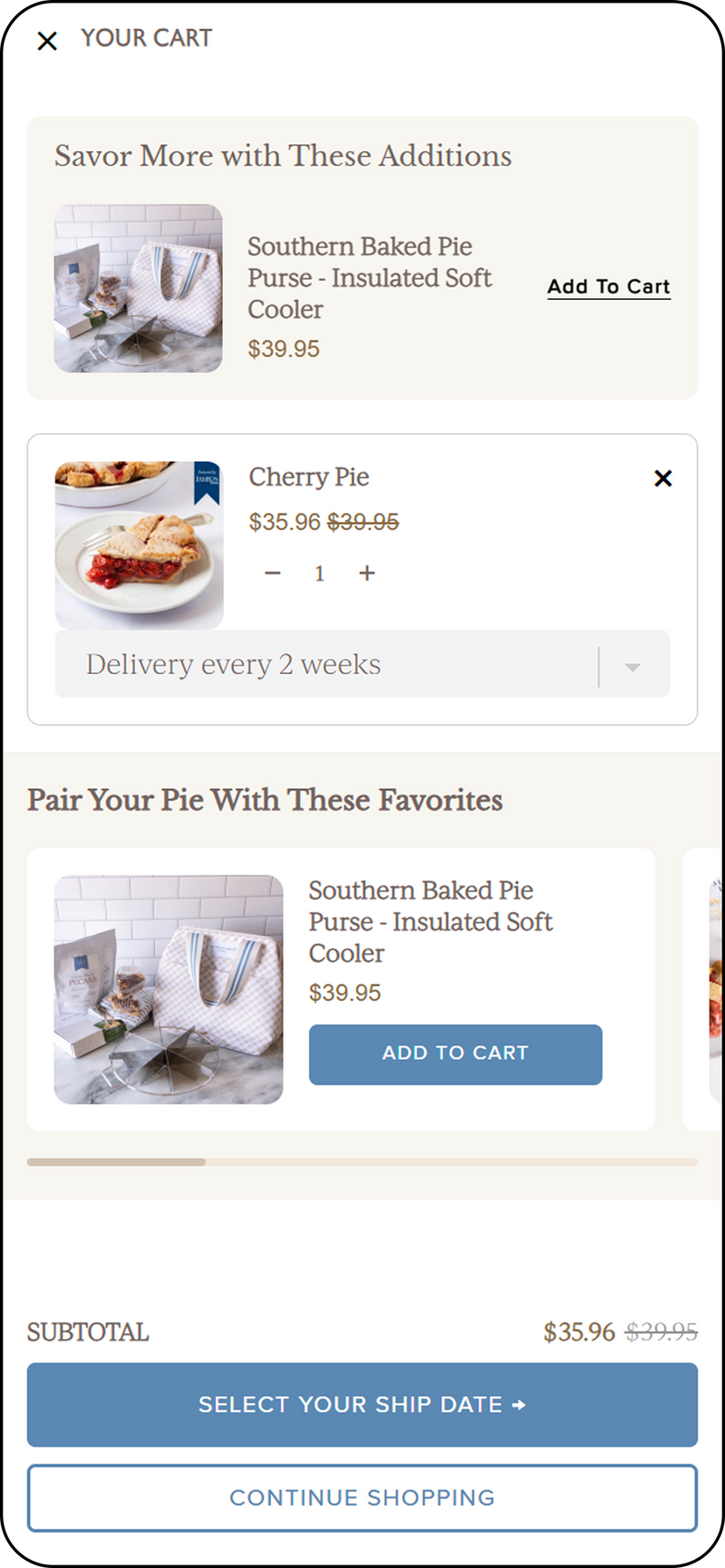The width and height of the screenshot is (725, 1568).
Task: Open Pie Purse image in Pair Your Pie
Action: click(x=169, y=989)
